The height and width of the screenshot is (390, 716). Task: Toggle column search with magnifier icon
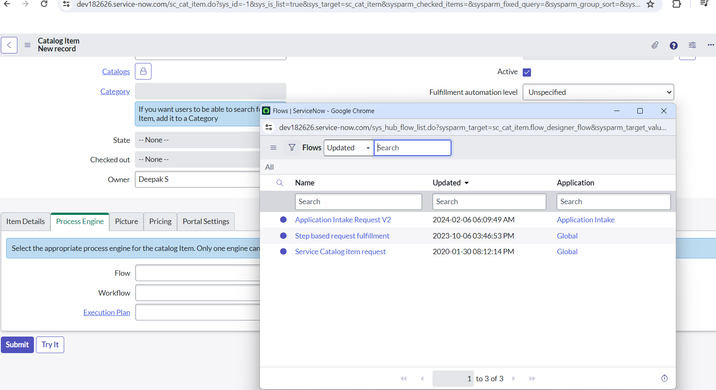pos(279,183)
